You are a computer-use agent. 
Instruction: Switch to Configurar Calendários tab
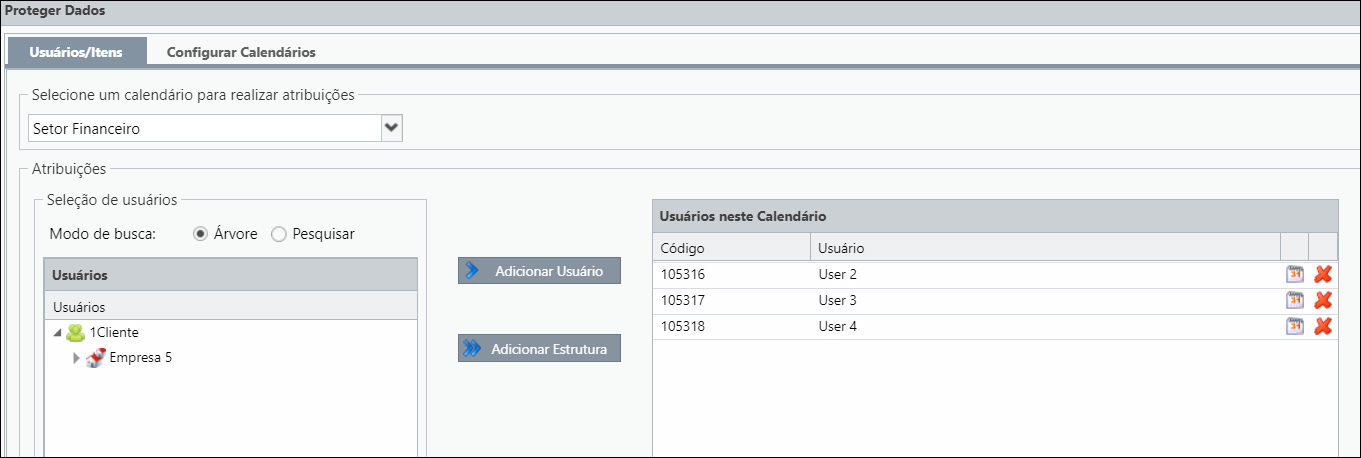[241, 51]
